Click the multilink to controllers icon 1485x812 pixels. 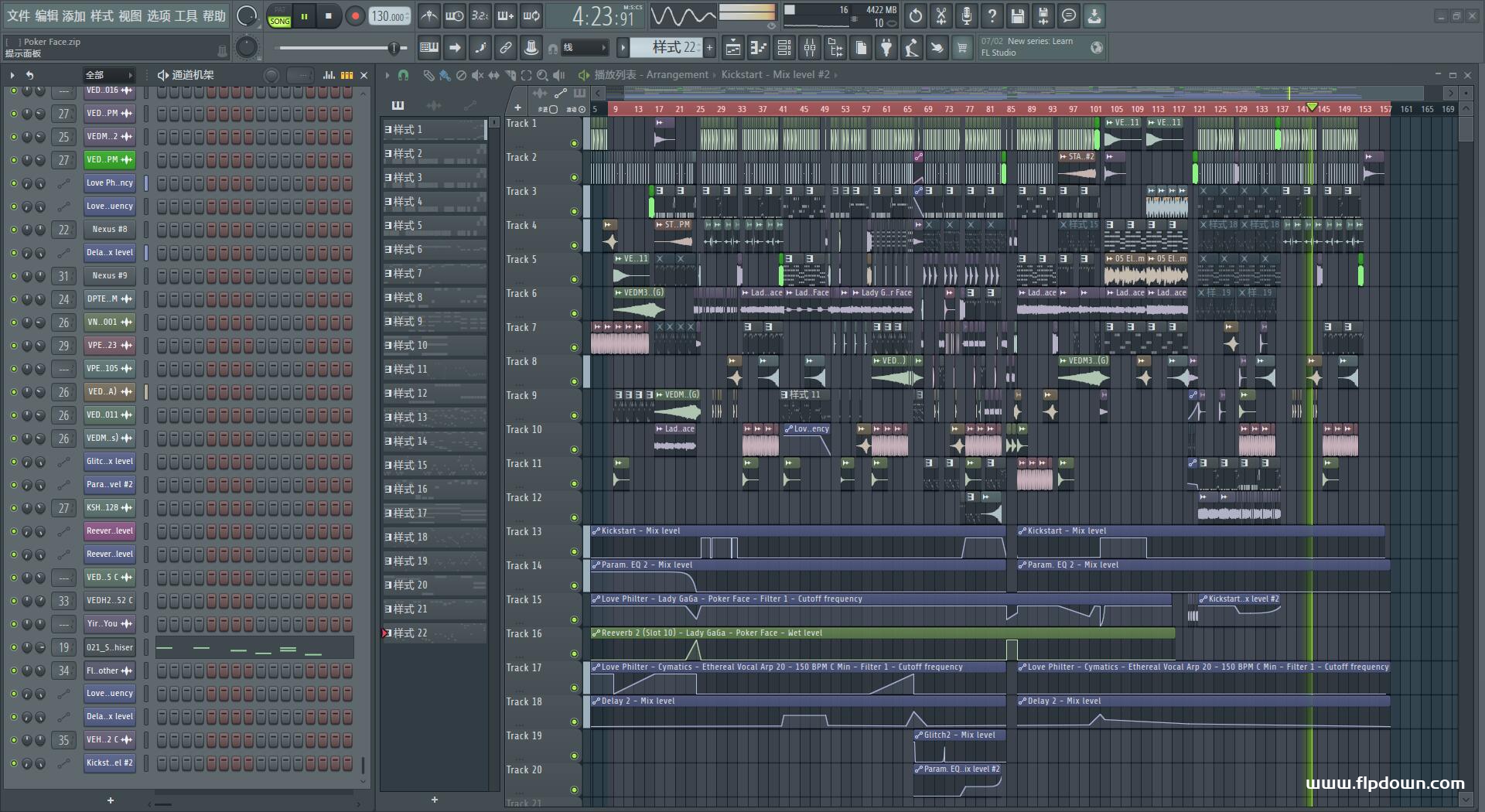click(x=531, y=48)
